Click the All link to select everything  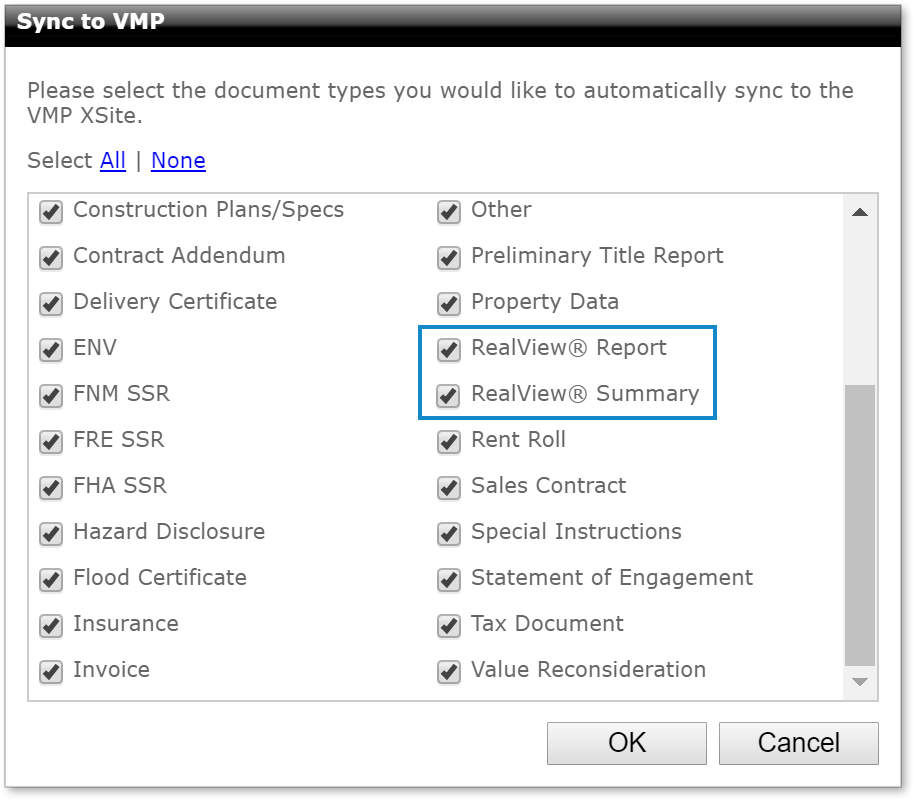(x=113, y=160)
